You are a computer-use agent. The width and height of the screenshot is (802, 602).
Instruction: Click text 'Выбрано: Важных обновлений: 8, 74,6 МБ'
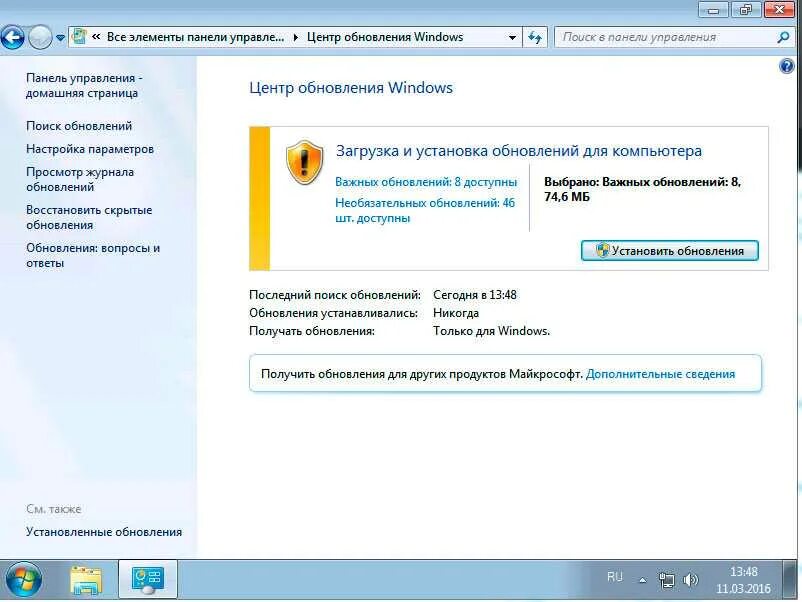click(x=642, y=189)
